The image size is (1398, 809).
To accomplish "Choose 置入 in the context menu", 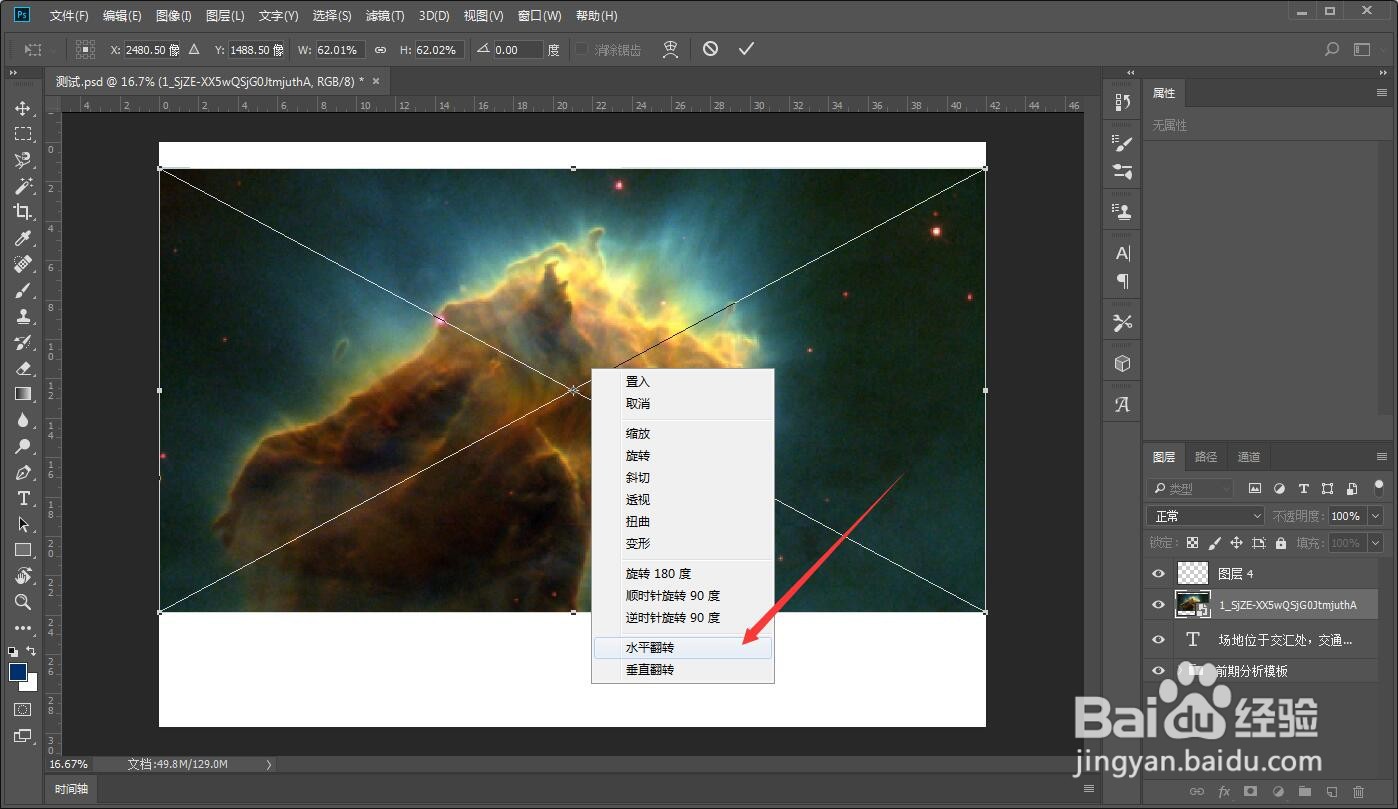I will (x=683, y=382).
